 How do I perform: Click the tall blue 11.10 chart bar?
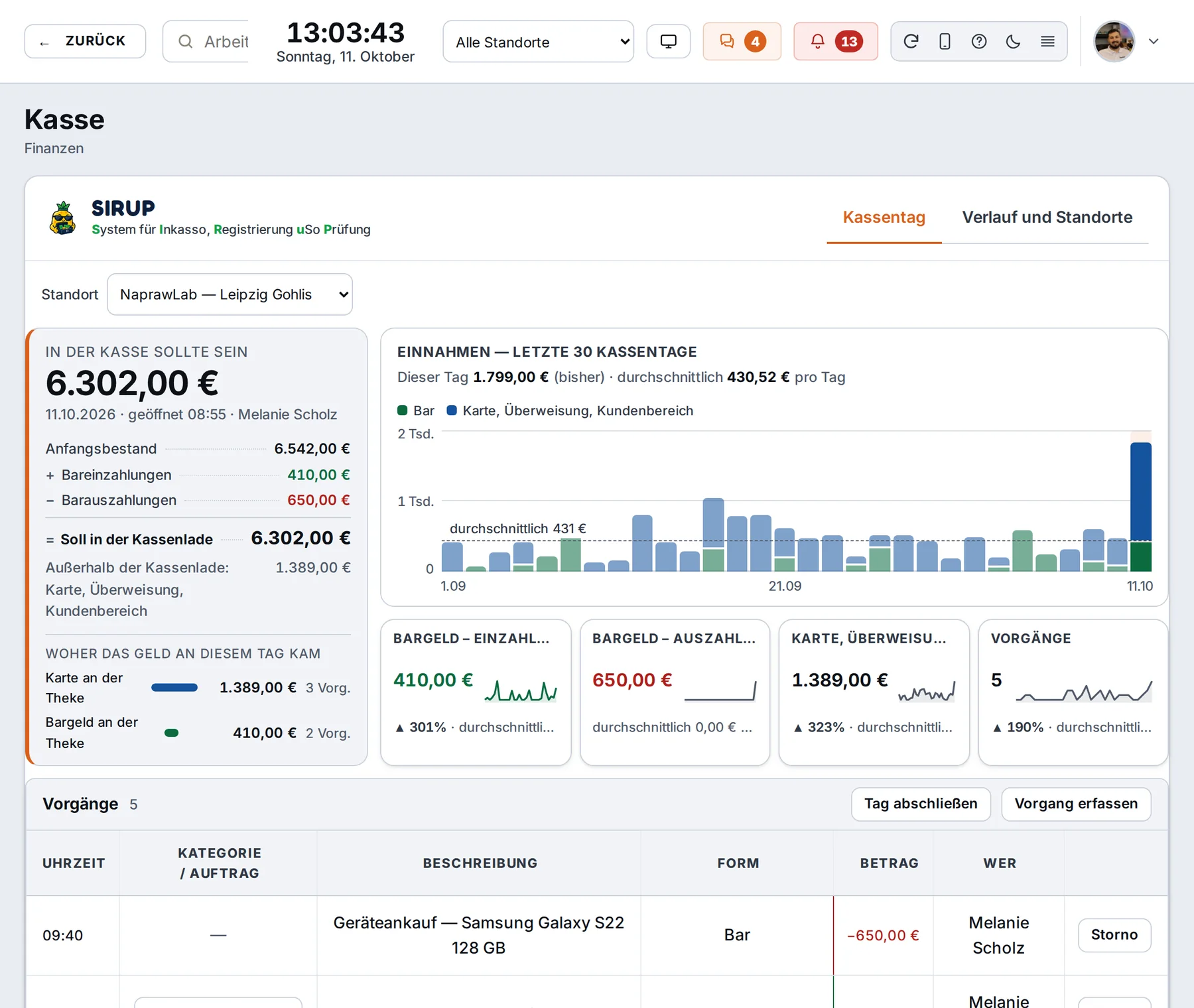[x=1140, y=492]
